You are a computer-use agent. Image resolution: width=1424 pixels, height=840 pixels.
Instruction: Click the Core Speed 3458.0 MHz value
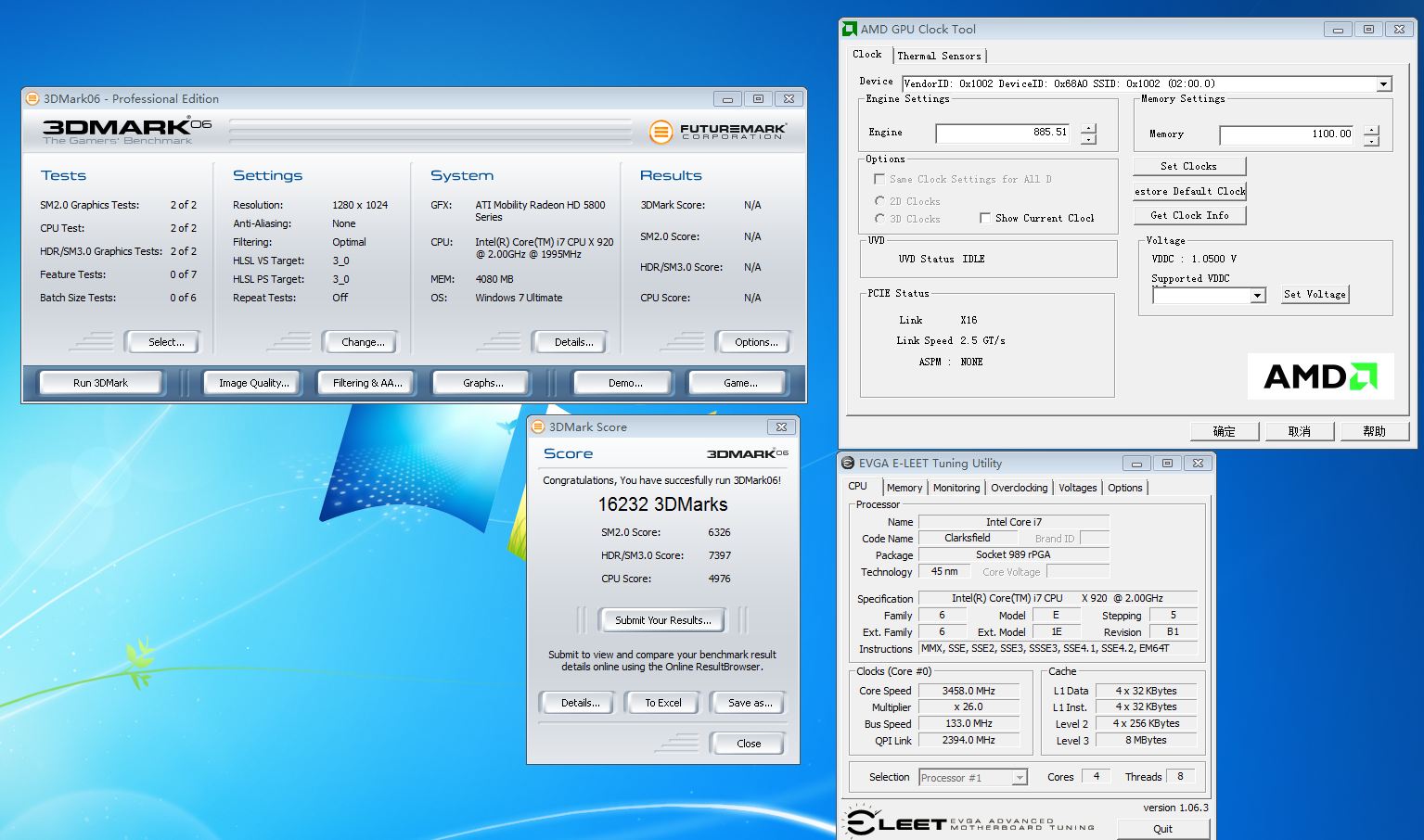pyautogui.click(x=969, y=691)
